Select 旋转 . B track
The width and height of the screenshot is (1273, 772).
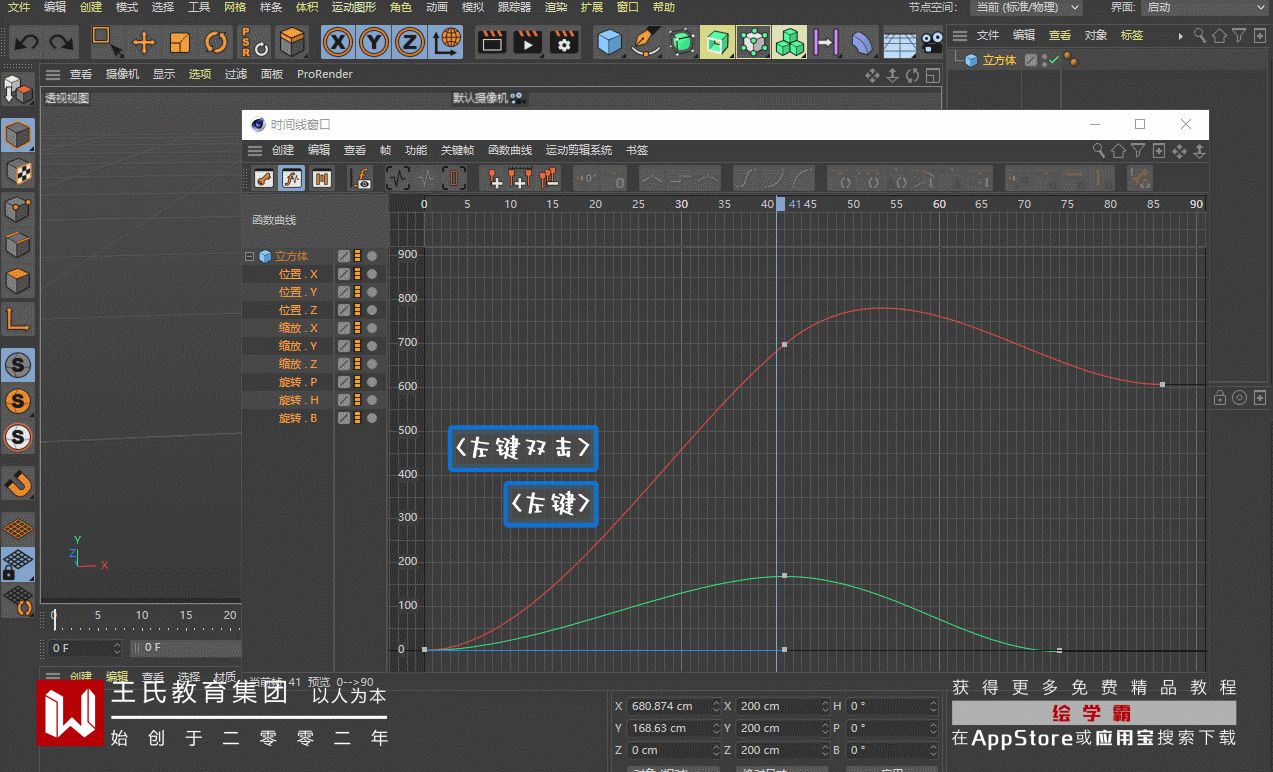point(298,418)
